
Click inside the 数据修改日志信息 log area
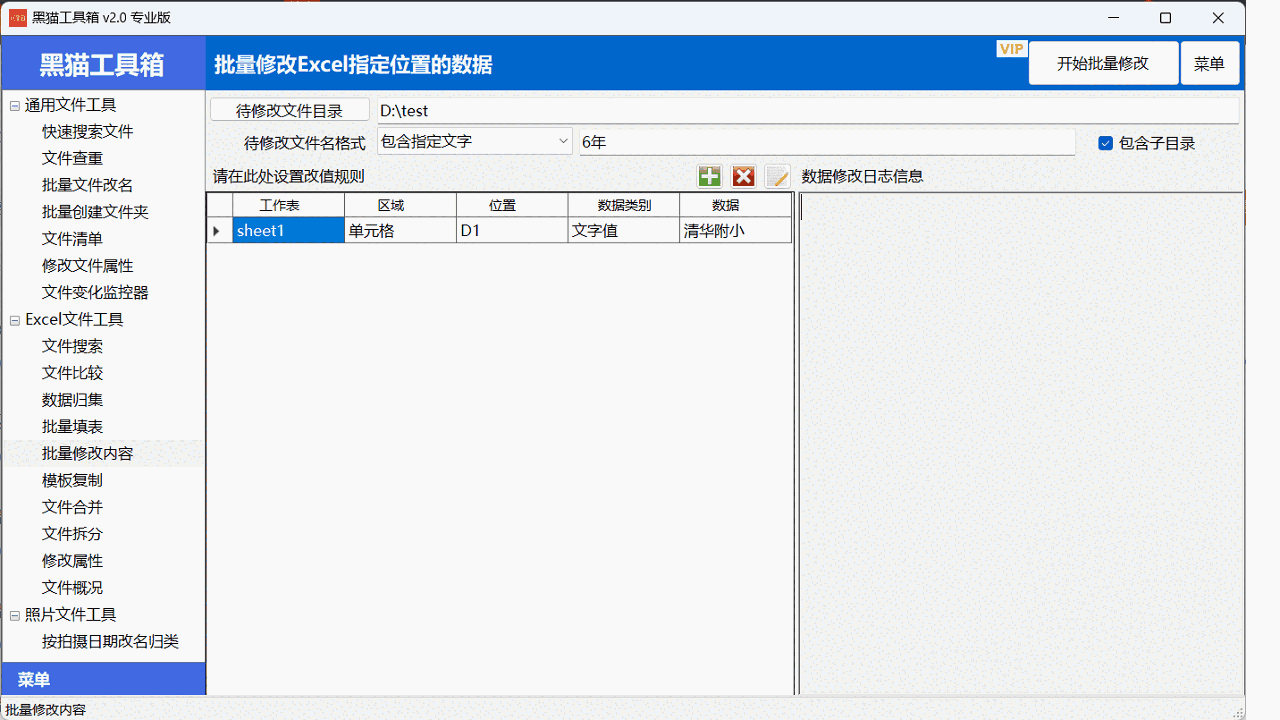pos(1021,443)
